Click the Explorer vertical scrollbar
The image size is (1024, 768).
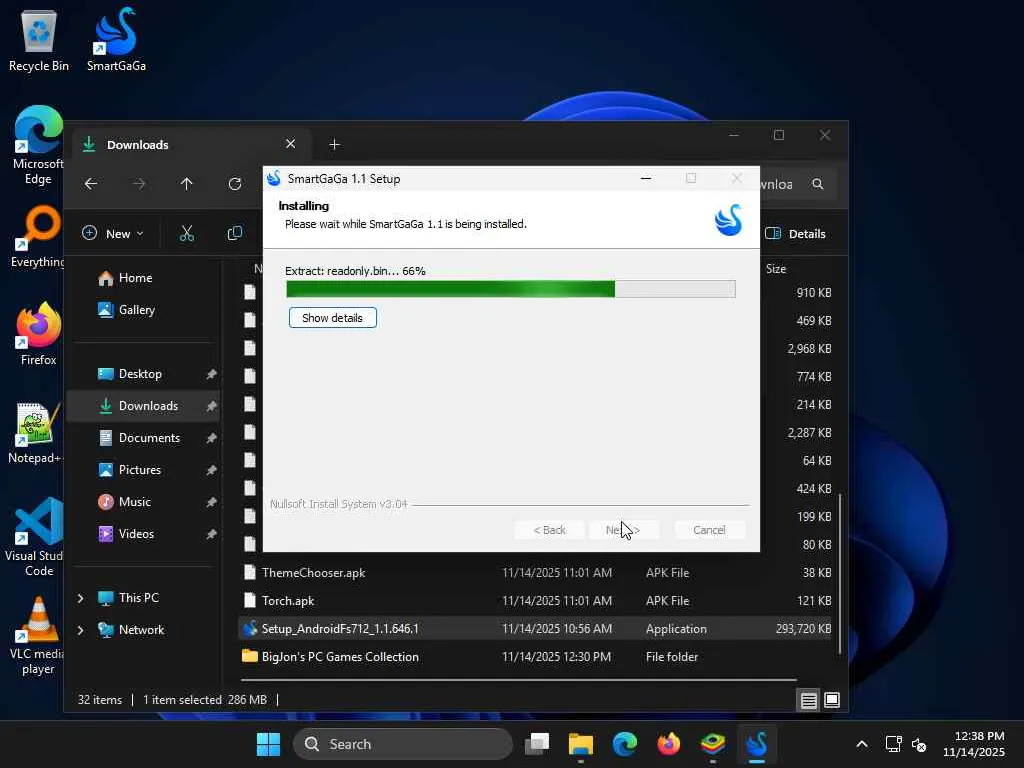[x=840, y=573]
